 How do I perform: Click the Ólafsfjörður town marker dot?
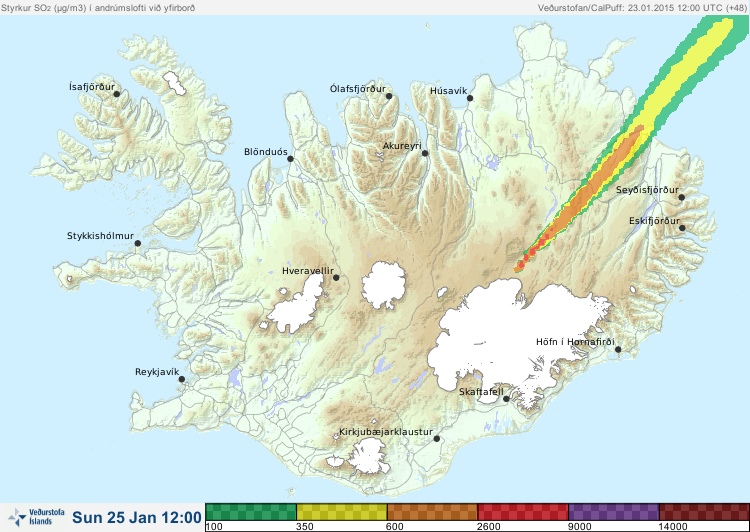[389, 96]
